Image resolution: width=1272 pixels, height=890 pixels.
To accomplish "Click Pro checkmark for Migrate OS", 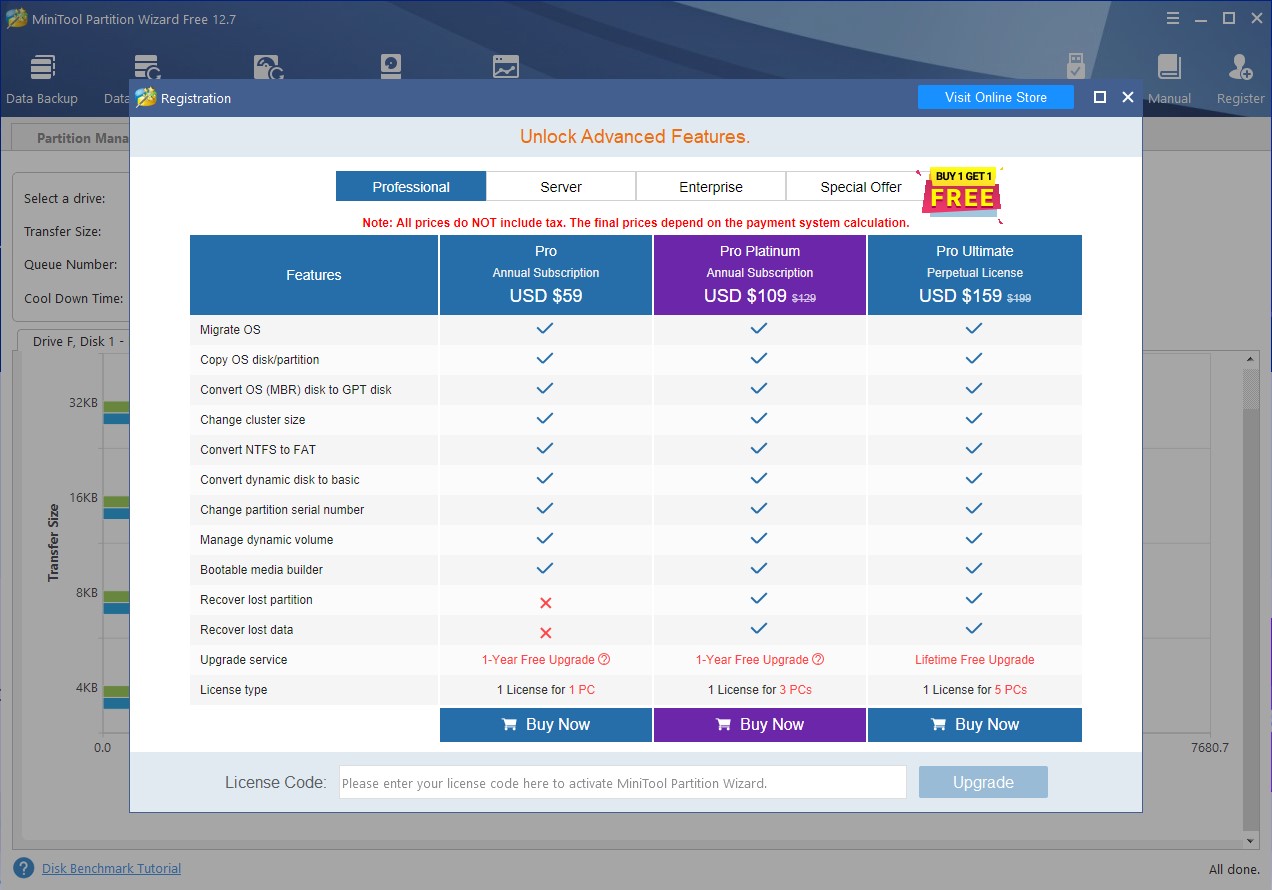I will tap(545, 328).
